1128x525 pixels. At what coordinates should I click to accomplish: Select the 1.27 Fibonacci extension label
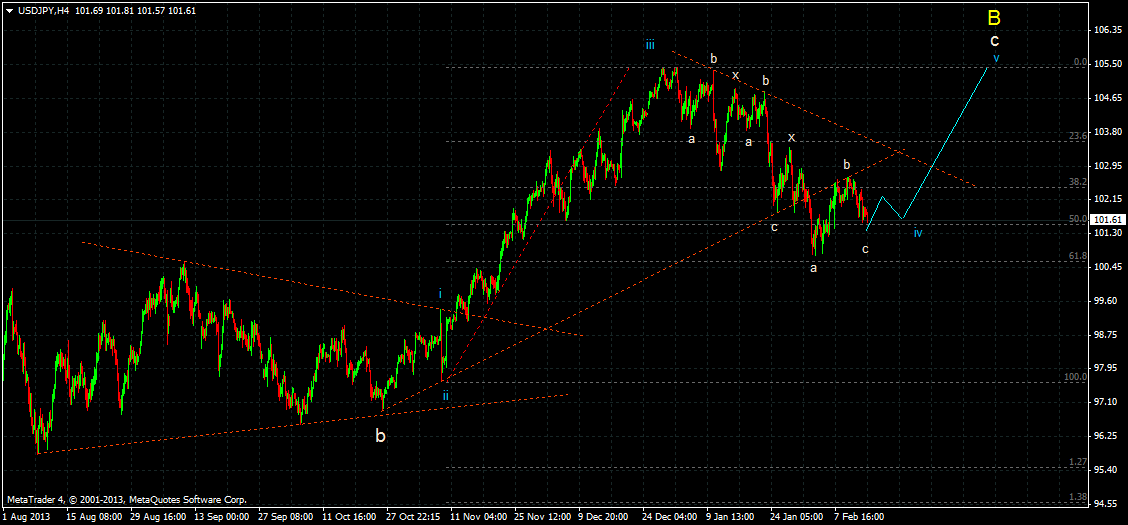click(1077, 462)
